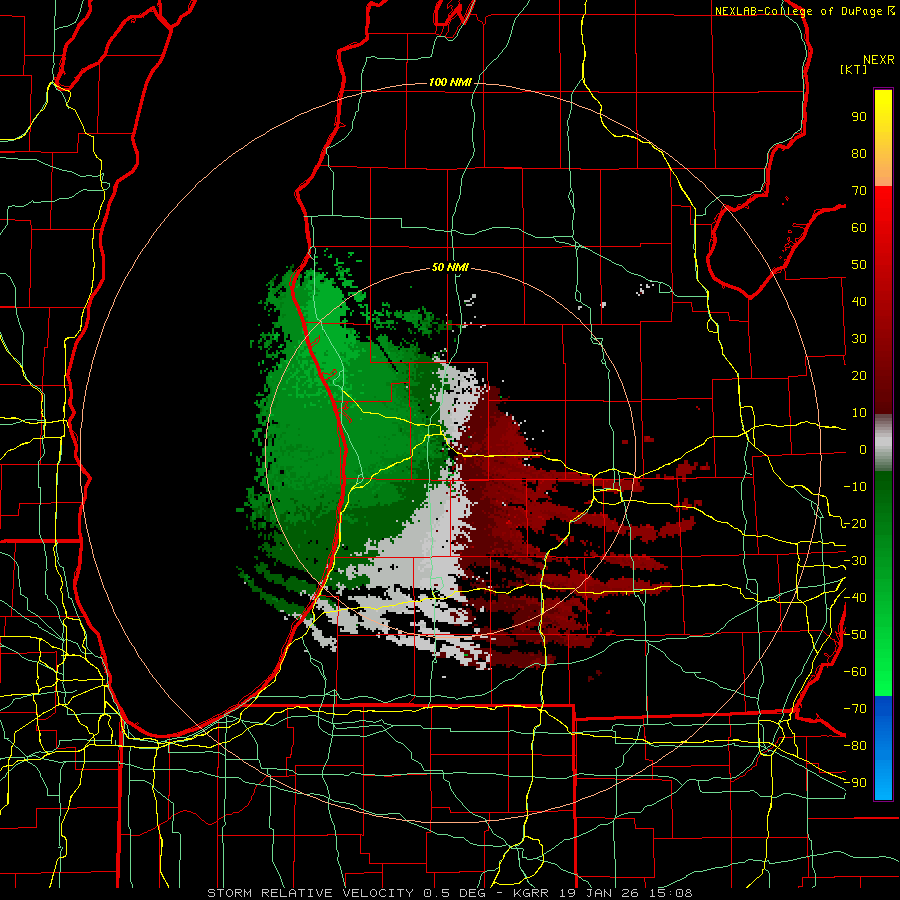Click the "100 NMI" range ring label

point(450,82)
